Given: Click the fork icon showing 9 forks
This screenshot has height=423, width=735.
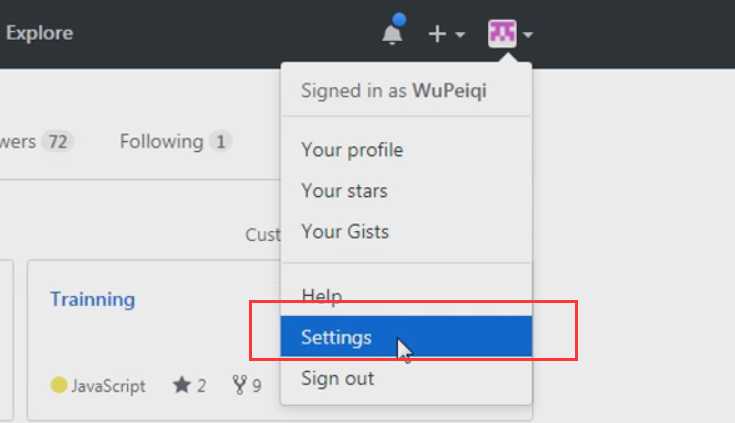Looking at the screenshot, I should [239, 385].
